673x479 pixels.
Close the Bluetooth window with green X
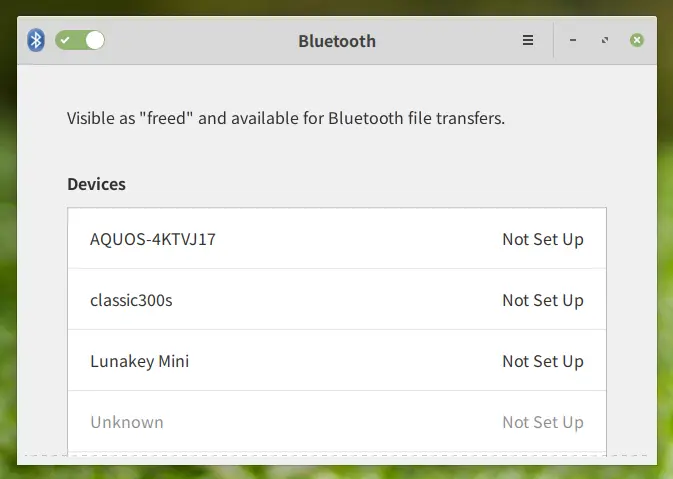click(x=637, y=40)
